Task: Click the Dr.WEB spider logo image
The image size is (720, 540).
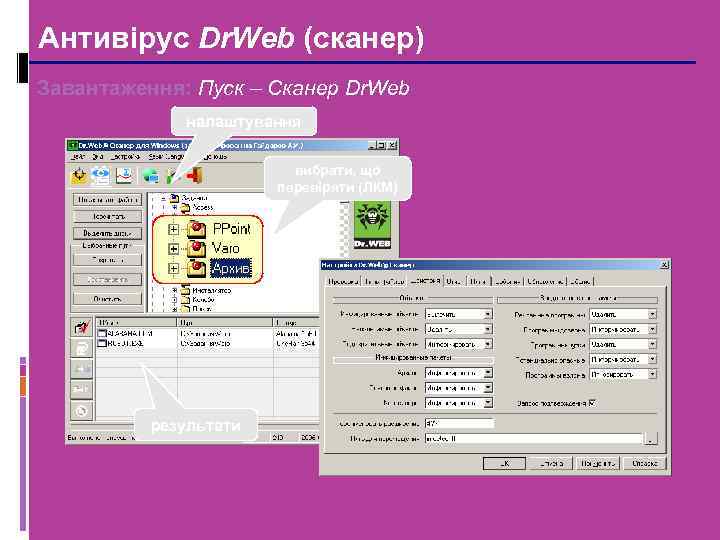Action: coord(372,225)
